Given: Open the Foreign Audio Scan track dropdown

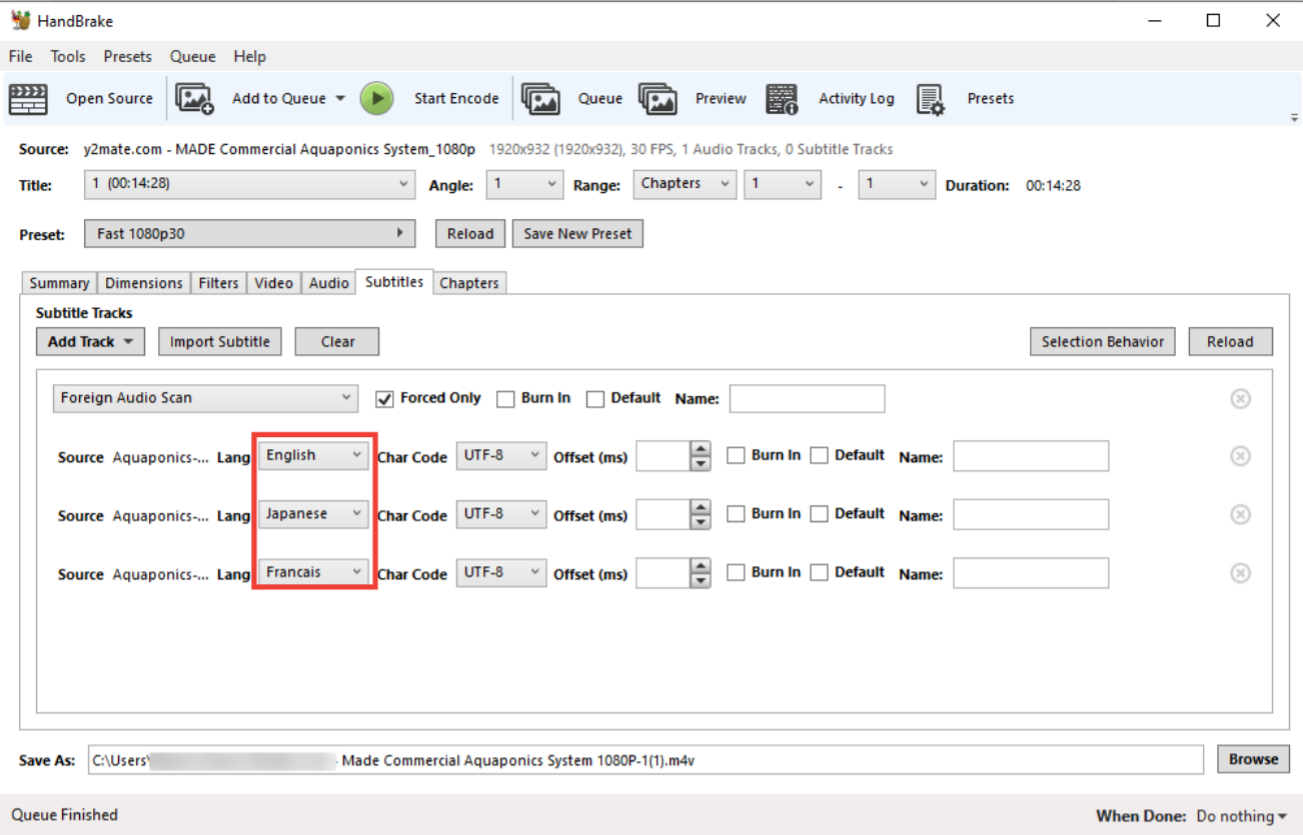Looking at the screenshot, I should [x=205, y=398].
